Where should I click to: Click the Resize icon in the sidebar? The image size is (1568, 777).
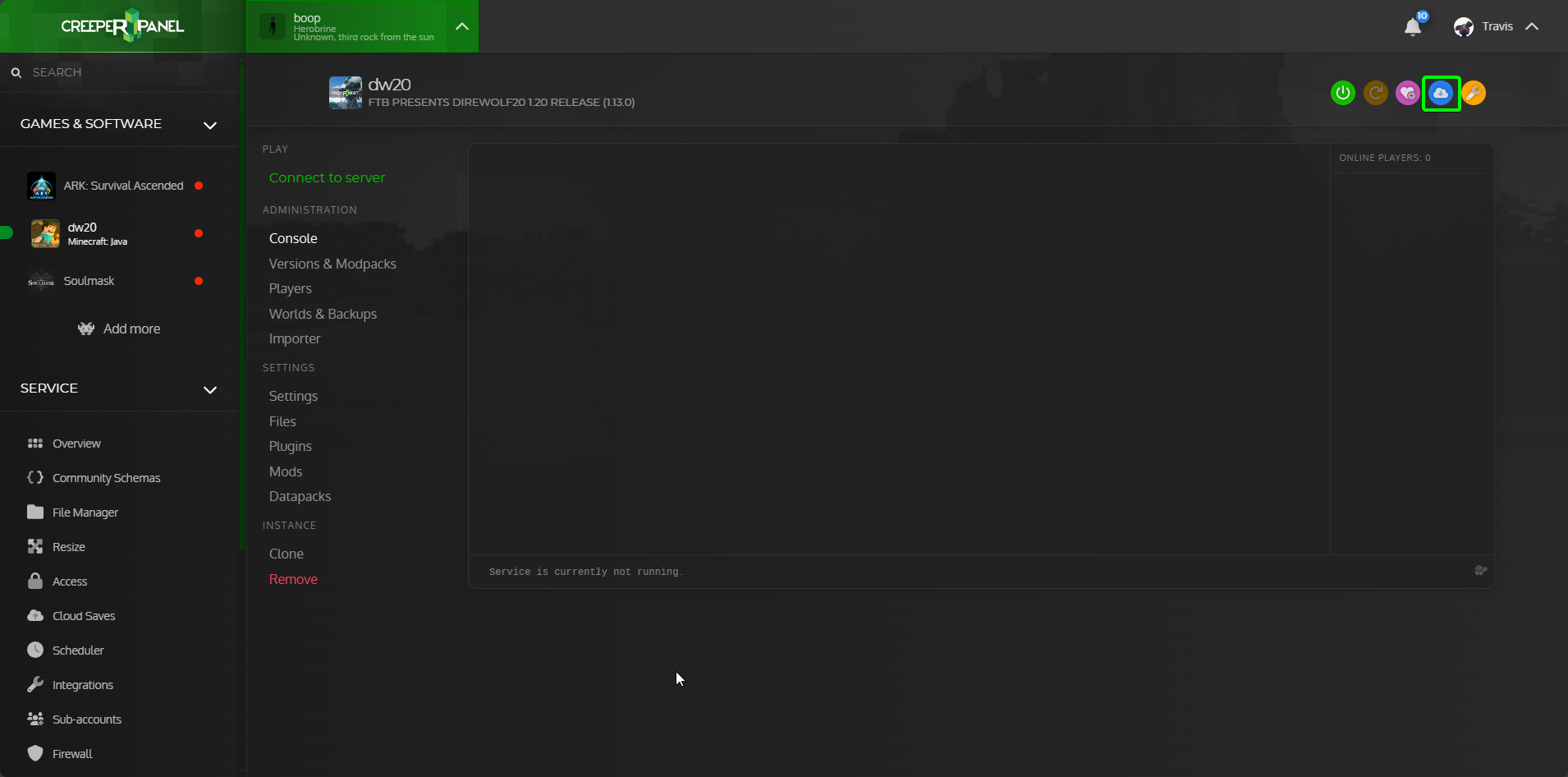pos(35,547)
